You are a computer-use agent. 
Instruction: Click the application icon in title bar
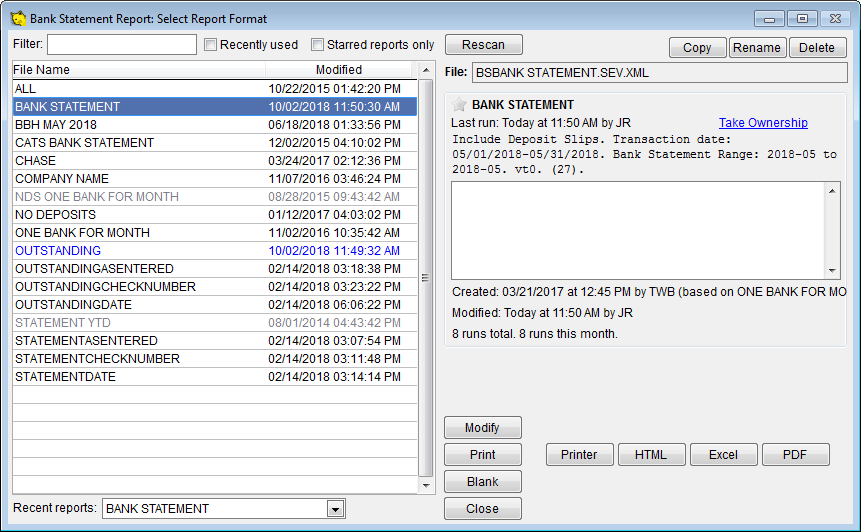[18, 19]
